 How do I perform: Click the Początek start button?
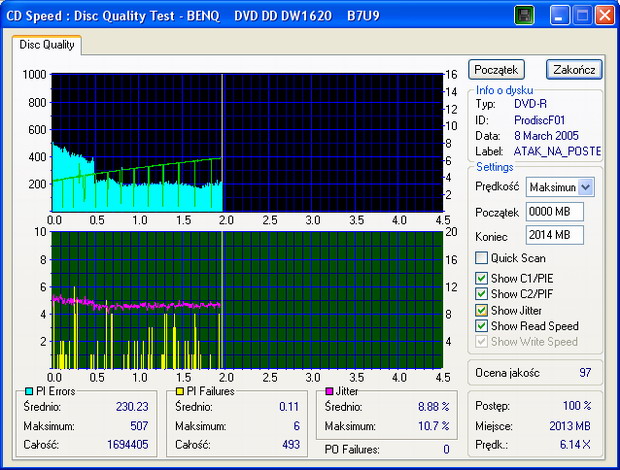coord(496,70)
